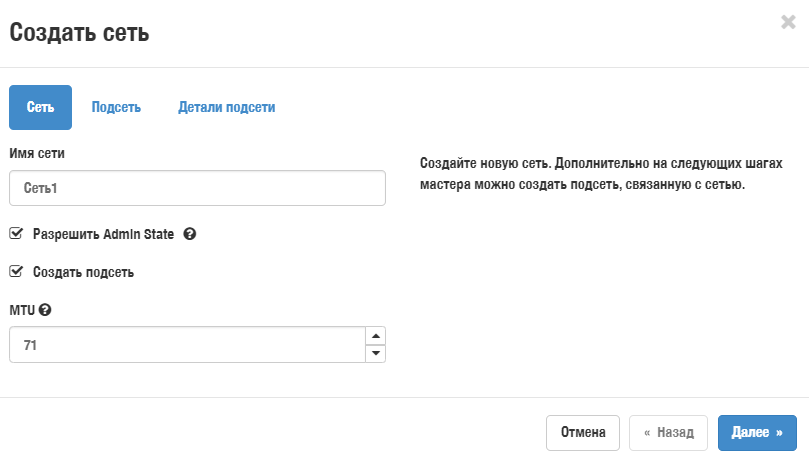Viewport: 809px width, 462px height.
Task: Click the MTU help question-mark icon
Action: click(x=45, y=310)
